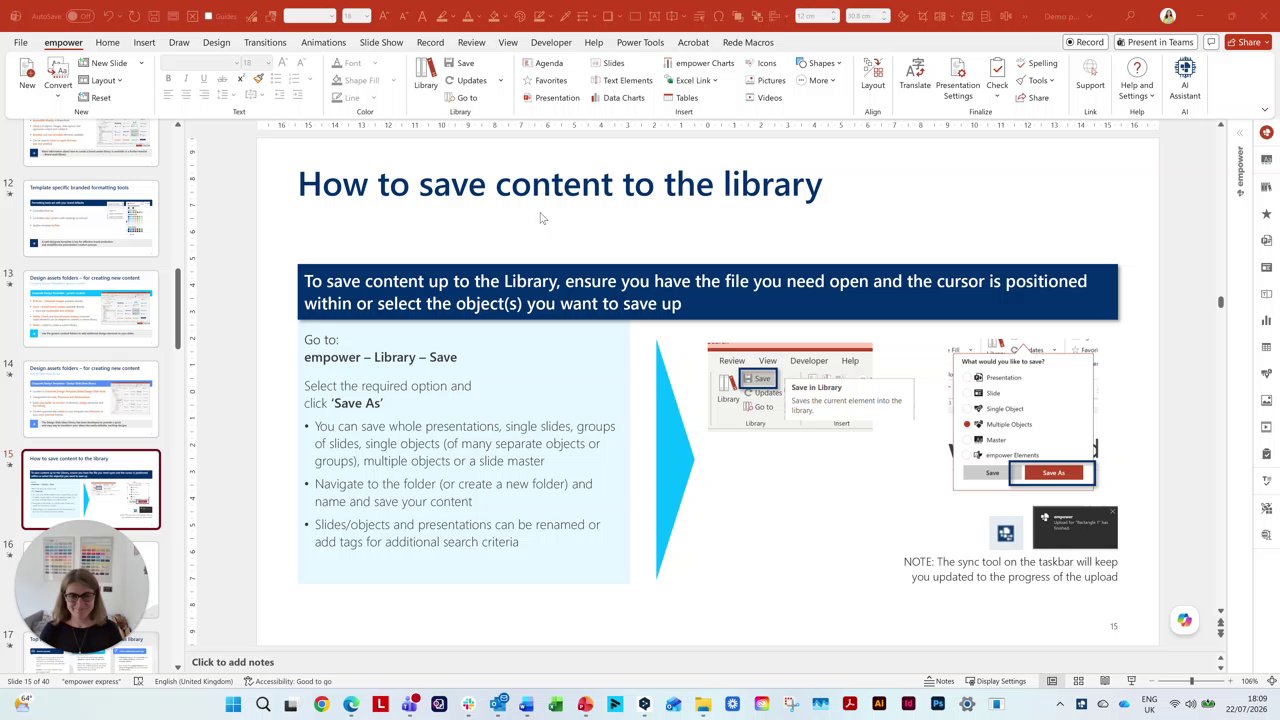Open the AI Assistant

click(x=1185, y=77)
